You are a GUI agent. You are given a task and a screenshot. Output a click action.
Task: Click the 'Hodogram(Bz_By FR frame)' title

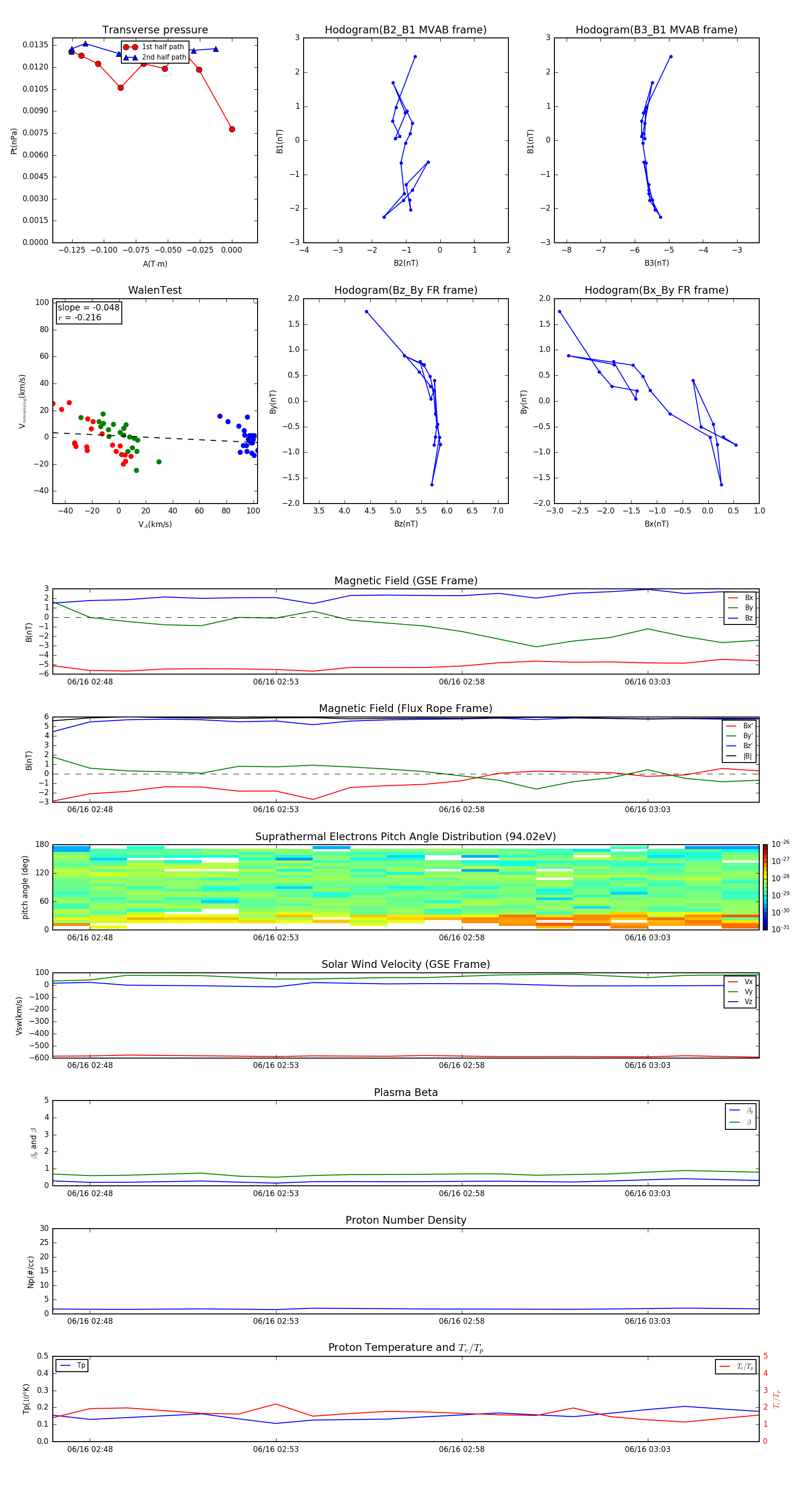[x=406, y=290]
